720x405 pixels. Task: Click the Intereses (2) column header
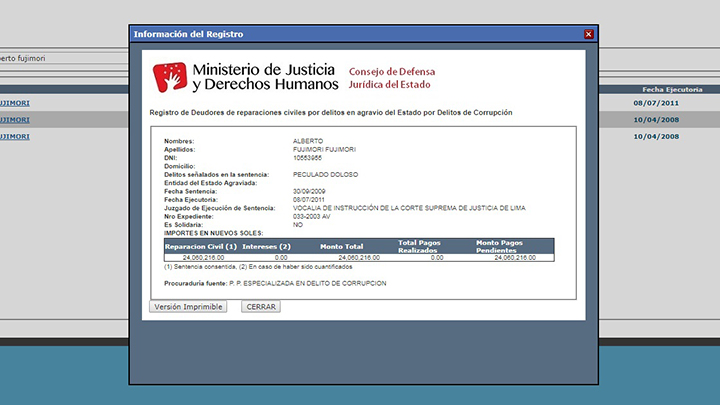266,247
